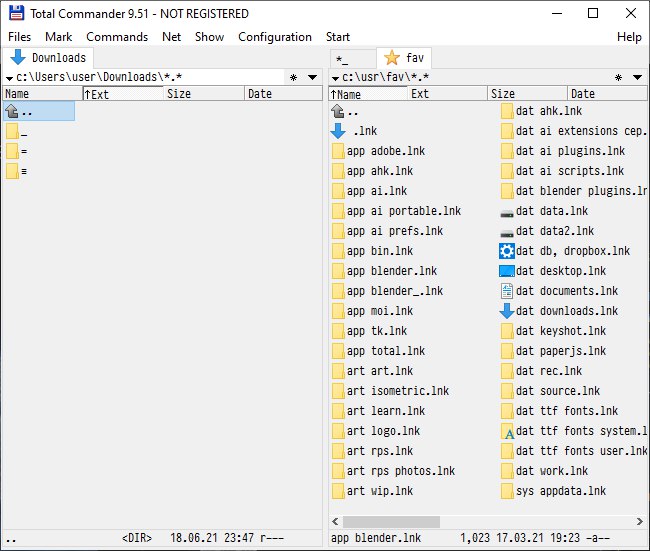The image size is (650, 551).
Task: Click drive icon of dat data2.lnk
Action: click(507, 233)
